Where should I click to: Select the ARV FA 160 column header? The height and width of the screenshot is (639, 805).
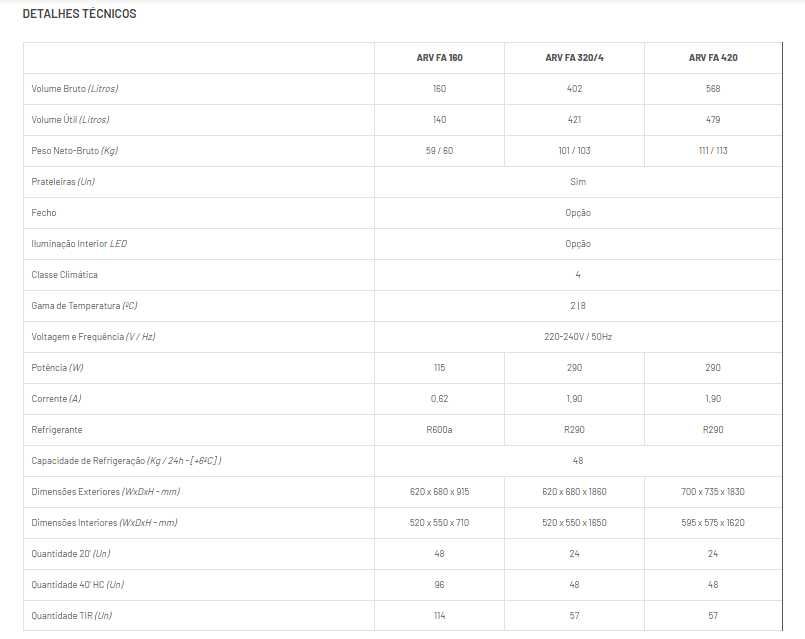pos(439,58)
